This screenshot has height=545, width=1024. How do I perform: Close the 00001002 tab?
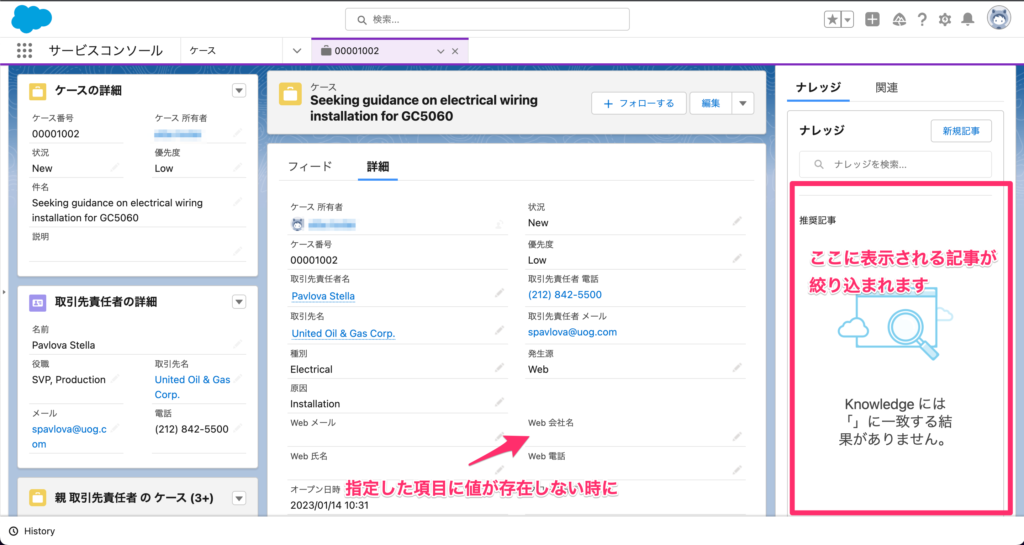point(455,51)
